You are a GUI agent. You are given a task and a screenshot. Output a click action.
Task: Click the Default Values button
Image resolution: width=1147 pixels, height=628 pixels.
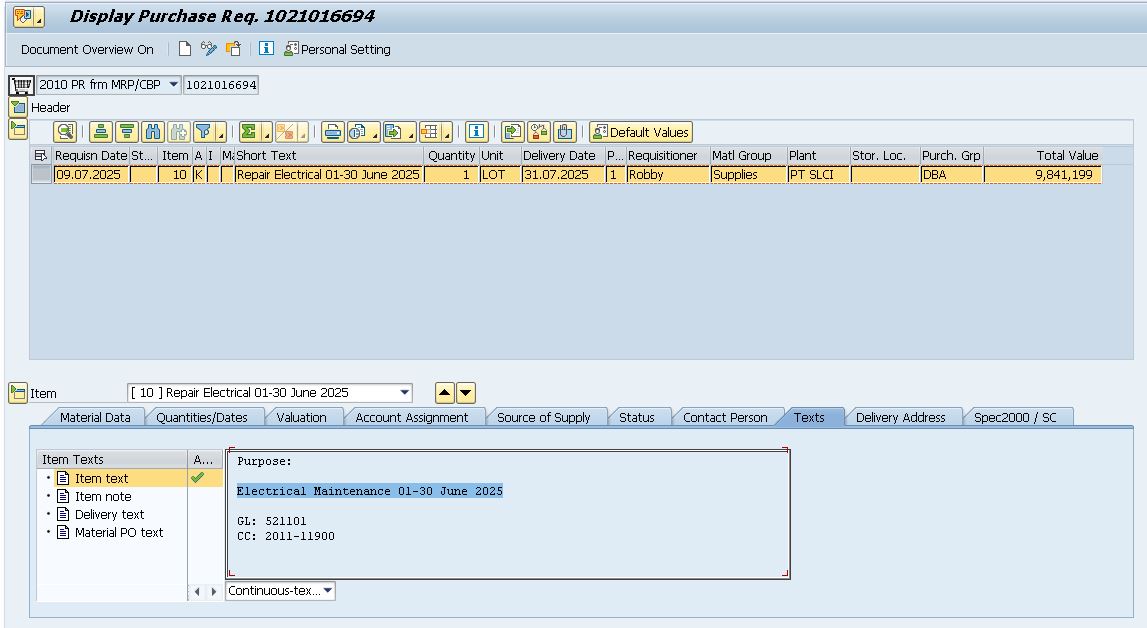point(641,132)
